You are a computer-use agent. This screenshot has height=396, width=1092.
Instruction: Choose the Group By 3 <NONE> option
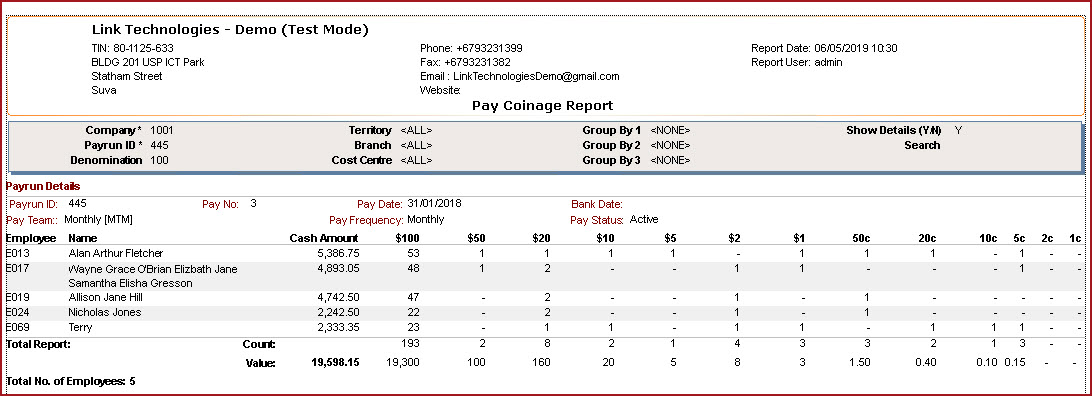coord(670,160)
